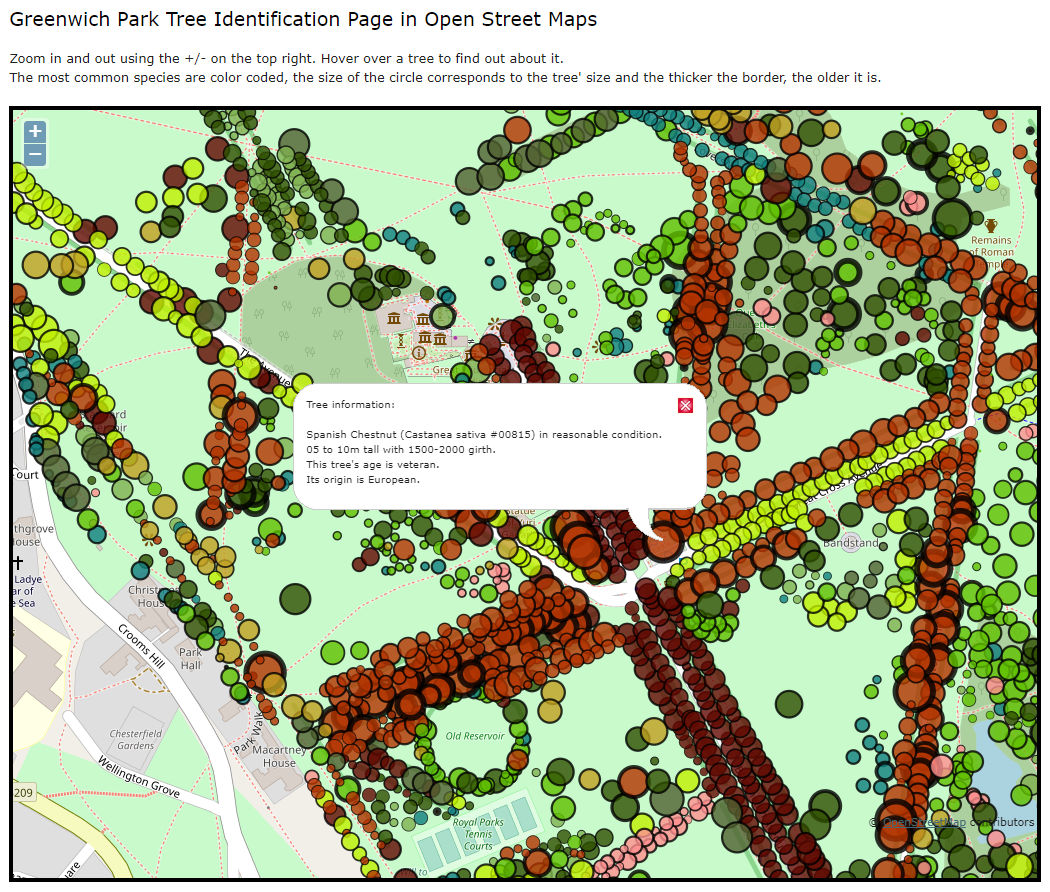Click the museum icon beside the small purple dot
Image resolution: width=1050 pixels, height=892 pixels.
(x=440, y=338)
